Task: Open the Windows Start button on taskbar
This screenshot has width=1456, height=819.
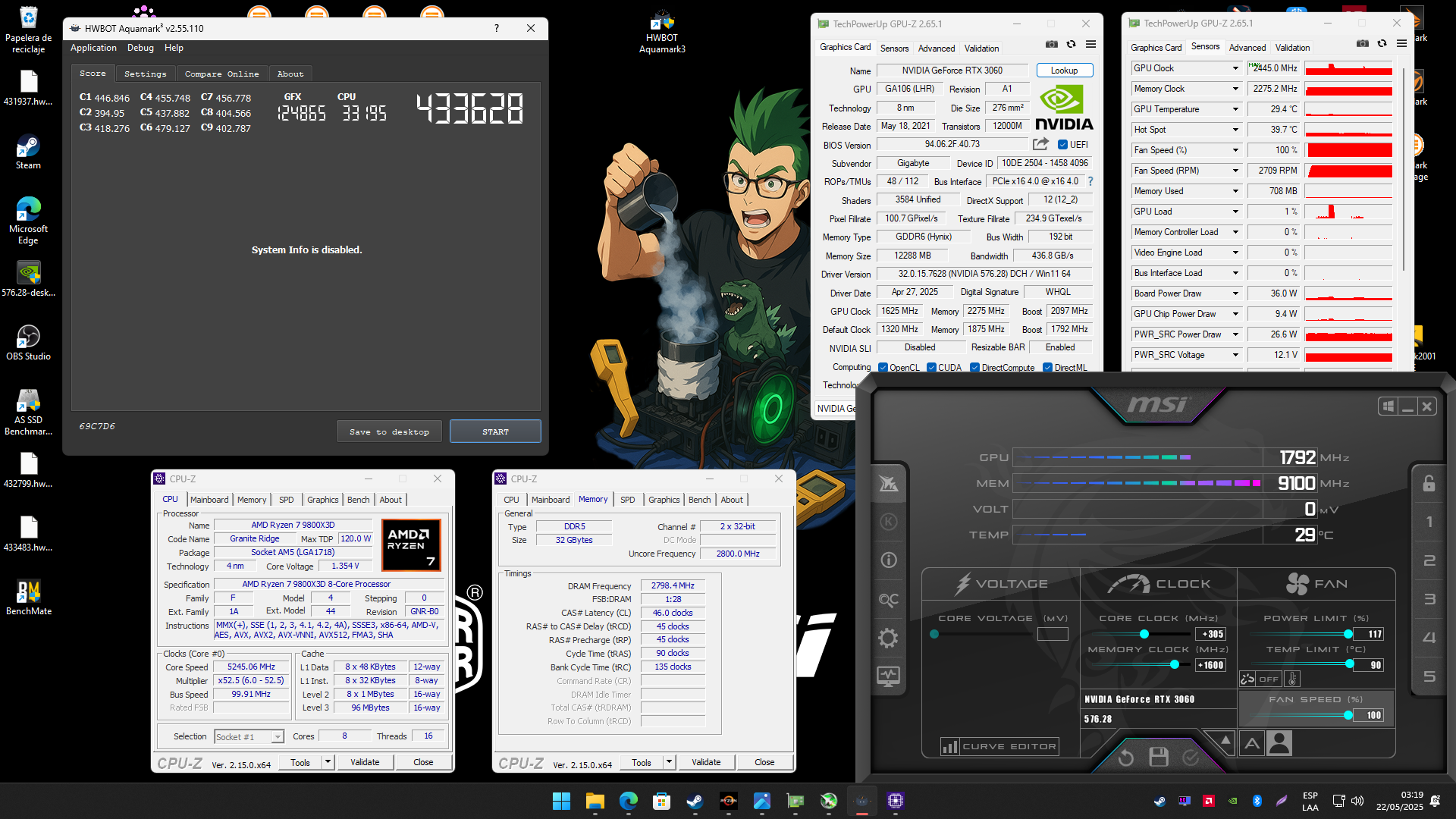Action: coord(561,801)
